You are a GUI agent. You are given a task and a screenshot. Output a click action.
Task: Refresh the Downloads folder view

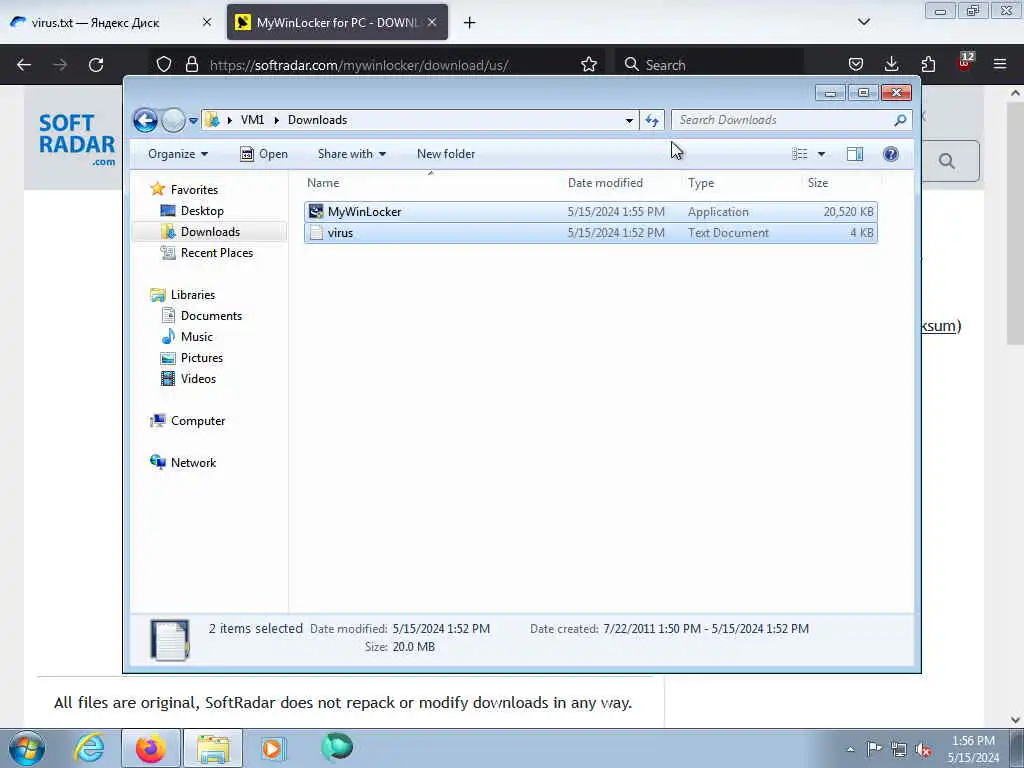[652, 120]
